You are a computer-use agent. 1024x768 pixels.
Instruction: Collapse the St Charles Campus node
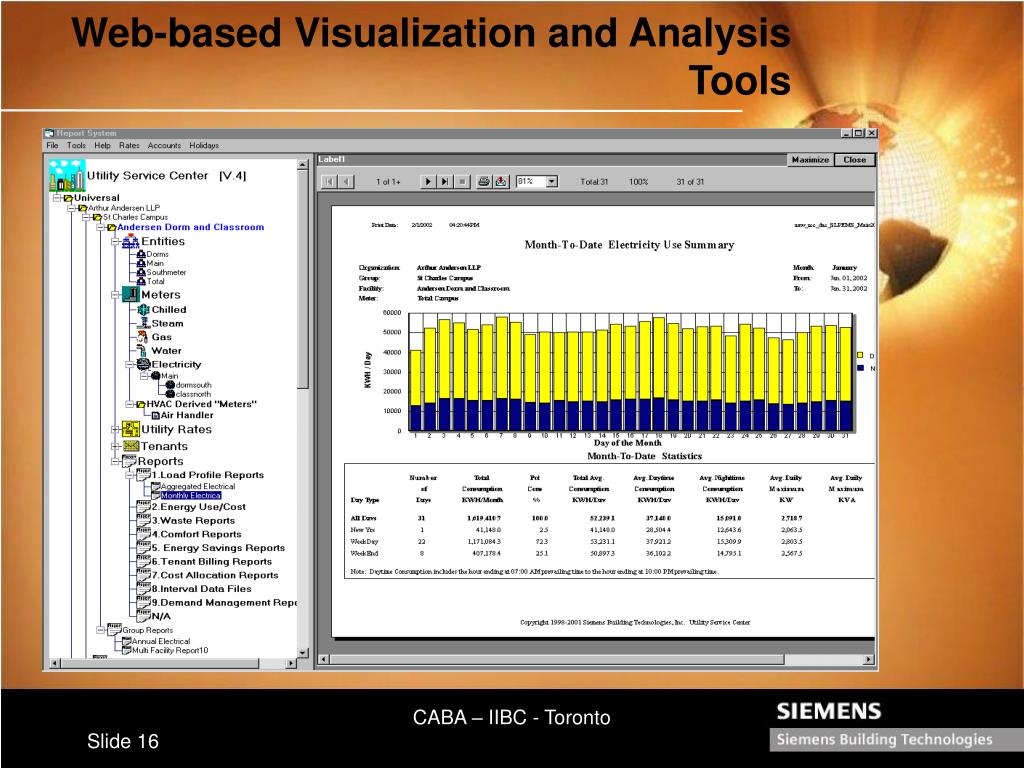[x=86, y=217]
